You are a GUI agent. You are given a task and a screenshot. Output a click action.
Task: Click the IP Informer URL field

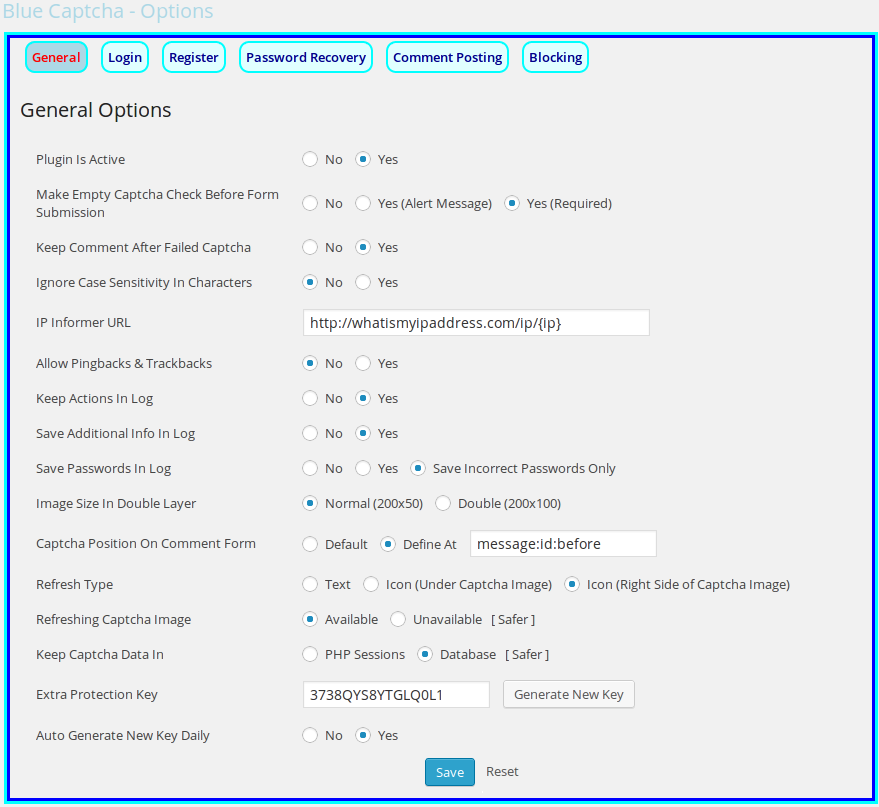(476, 323)
